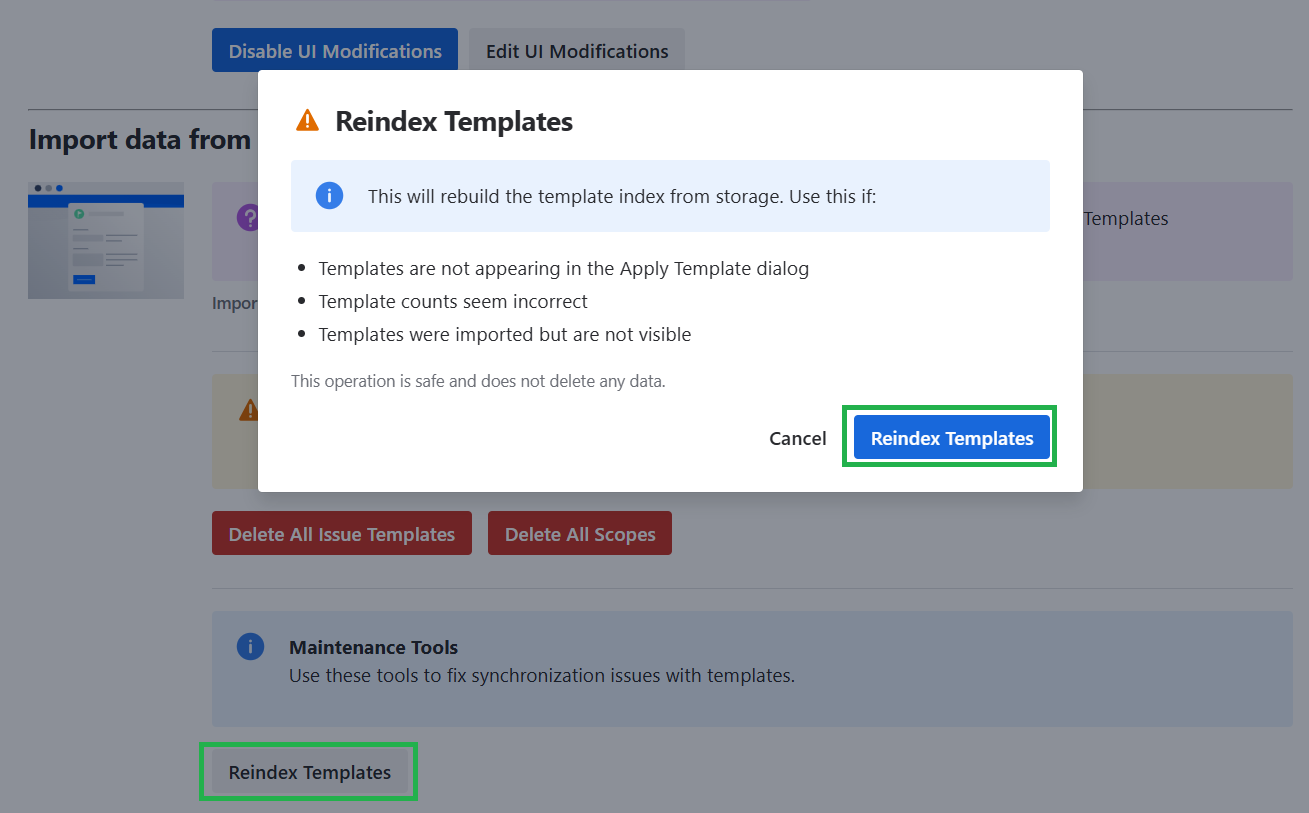Click the imported but not visible bullet
This screenshot has height=813, width=1309.
[504, 334]
